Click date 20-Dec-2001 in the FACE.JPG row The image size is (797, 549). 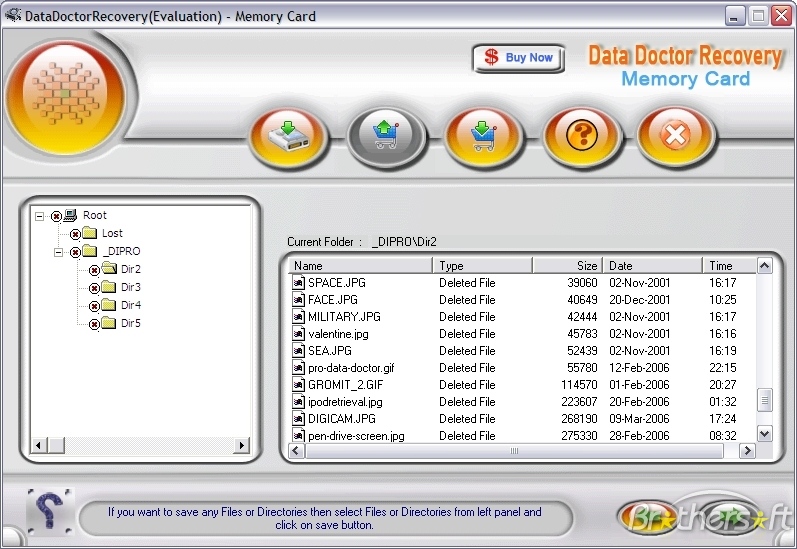point(639,300)
